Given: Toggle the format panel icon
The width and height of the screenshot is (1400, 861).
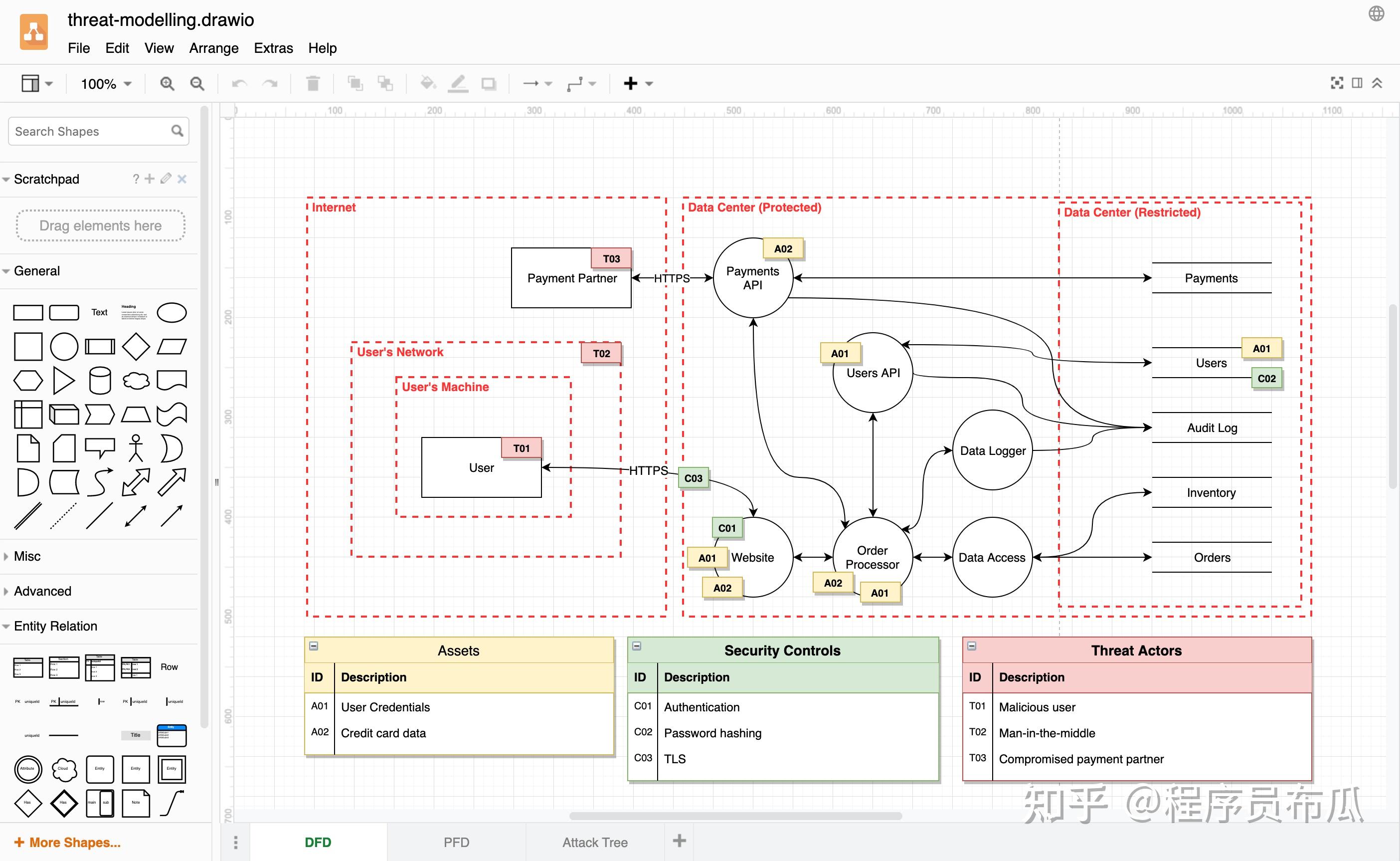Looking at the screenshot, I should [x=1357, y=83].
